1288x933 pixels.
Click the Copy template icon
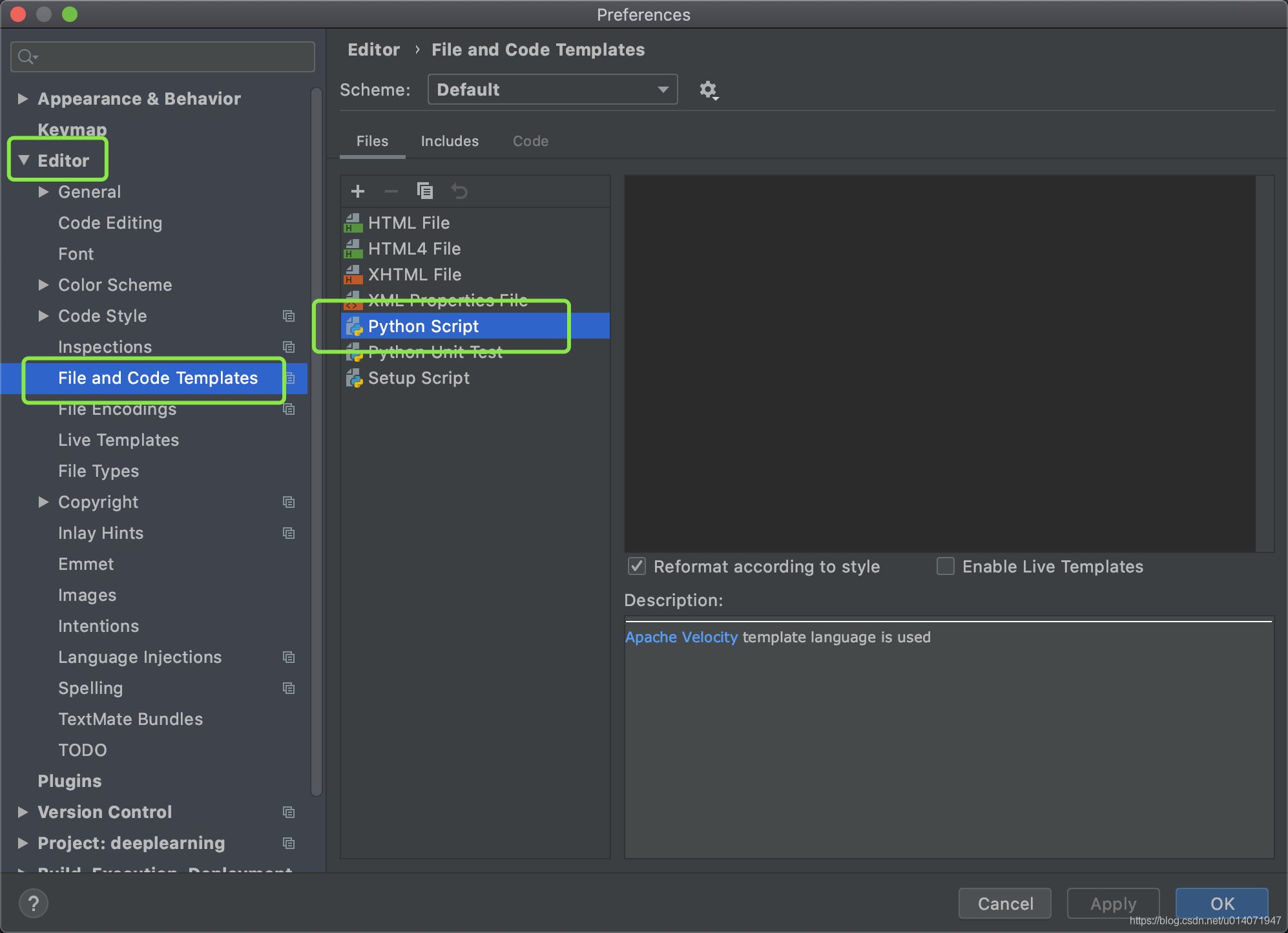(x=424, y=190)
